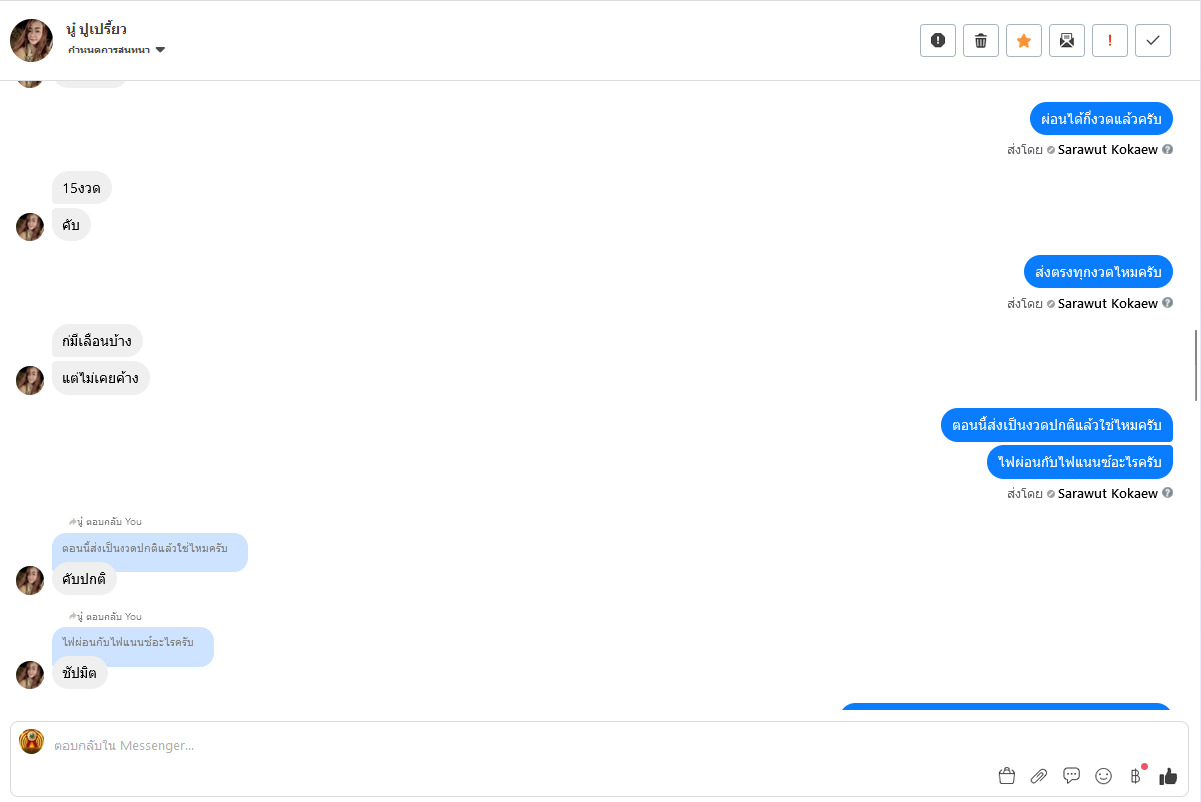Screen dimensions: 1201x802
Task: Click contact name นุ่ ปูเปรี้ยว
Action: (x=96, y=29)
